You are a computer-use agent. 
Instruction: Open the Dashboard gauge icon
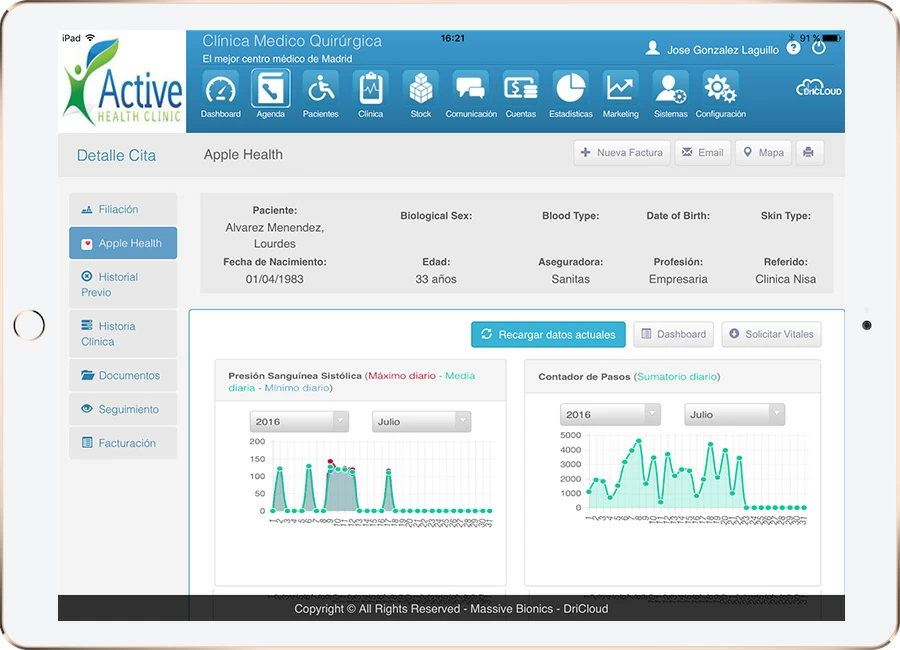point(220,89)
